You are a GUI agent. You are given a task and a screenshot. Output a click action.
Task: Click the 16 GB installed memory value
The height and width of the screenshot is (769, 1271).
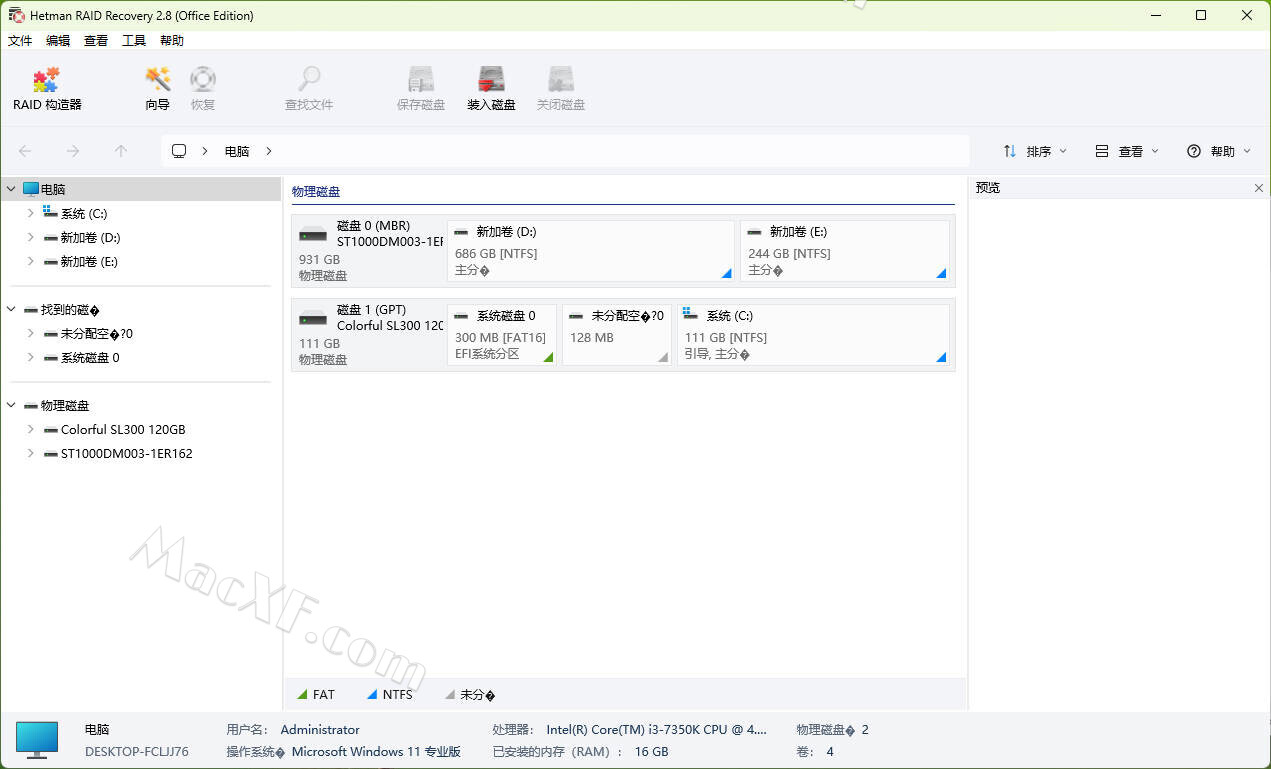(x=651, y=752)
